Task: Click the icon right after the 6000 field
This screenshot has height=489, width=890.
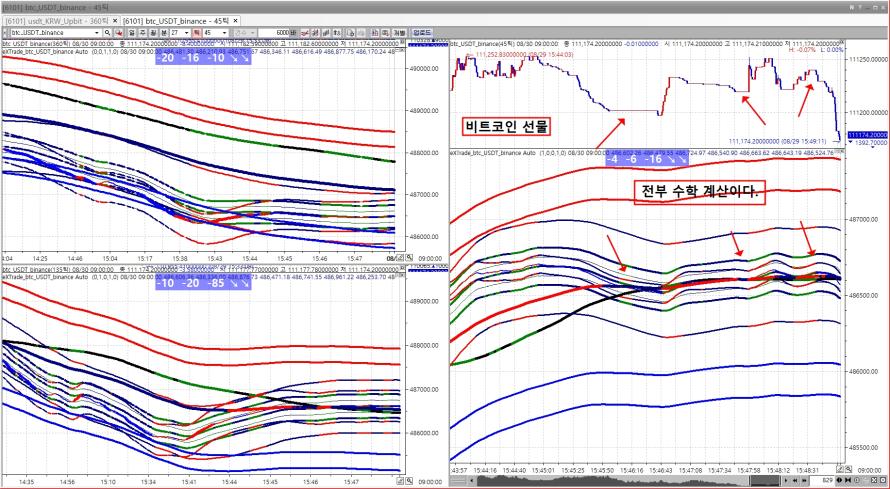Action: 293,32
